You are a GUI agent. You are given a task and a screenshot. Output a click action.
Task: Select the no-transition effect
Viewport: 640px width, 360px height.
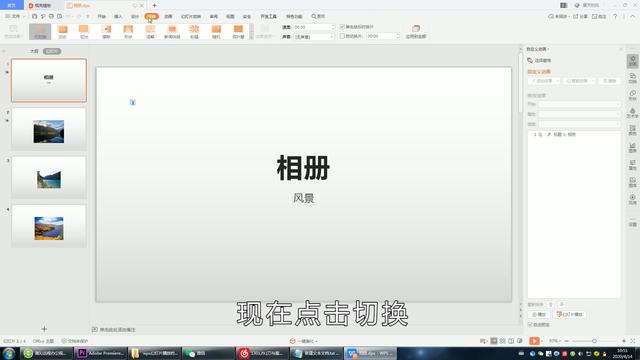coord(40,31)
